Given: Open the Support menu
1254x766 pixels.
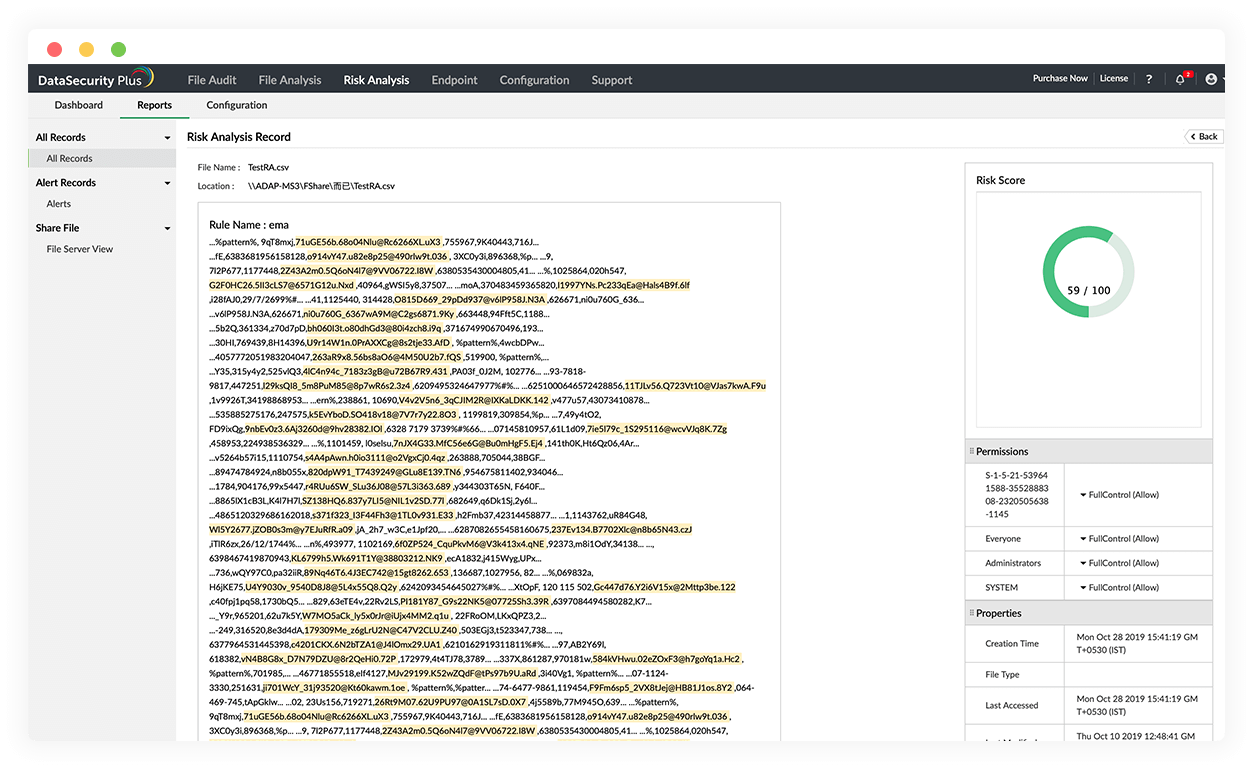Looking at the screenshot, I should pos(611,80).
